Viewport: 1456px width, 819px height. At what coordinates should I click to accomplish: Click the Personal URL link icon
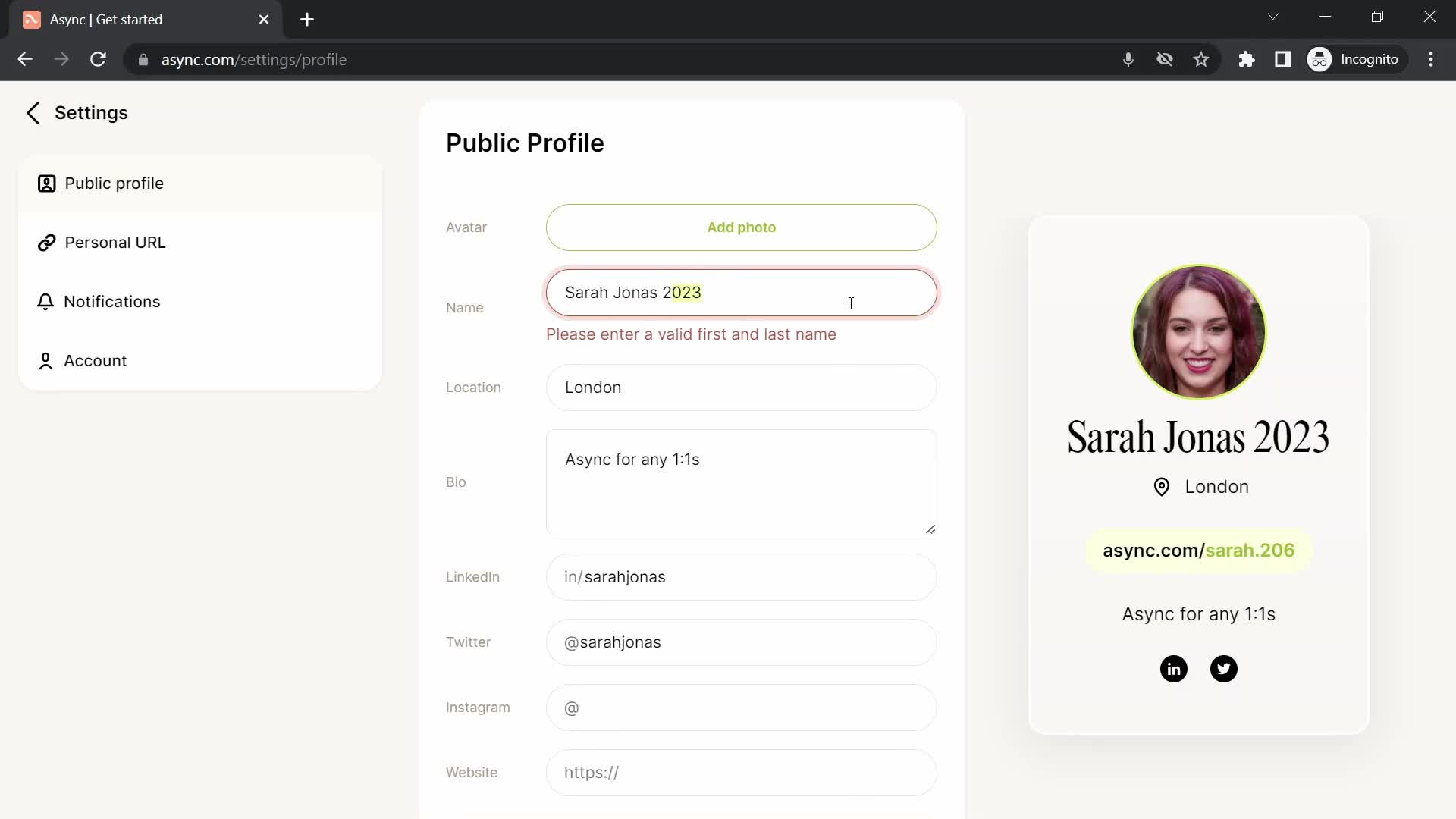46,243
